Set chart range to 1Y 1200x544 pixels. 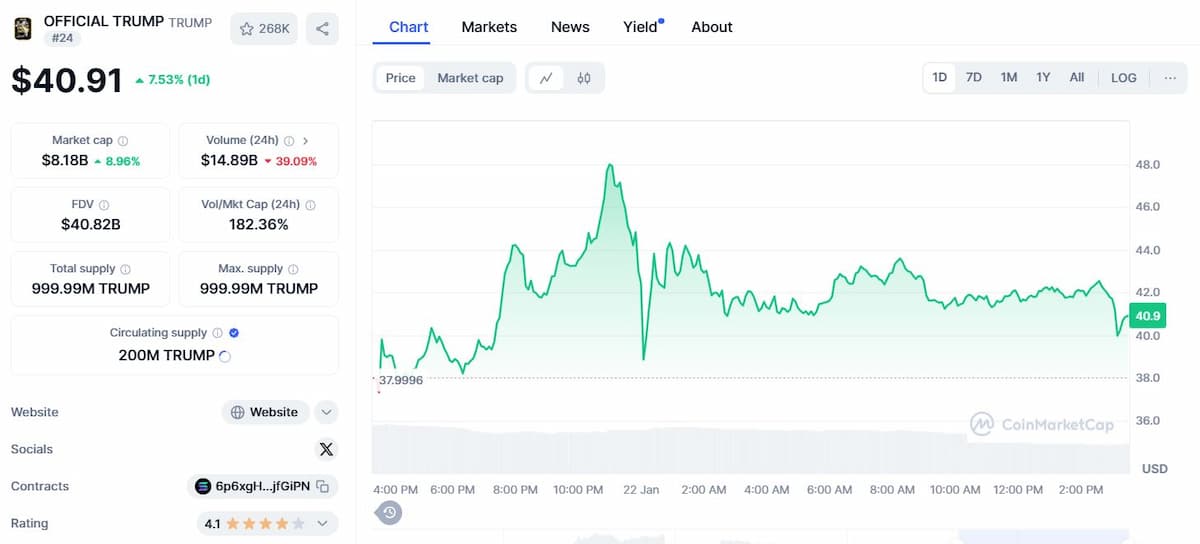(x=1043, y=77)
